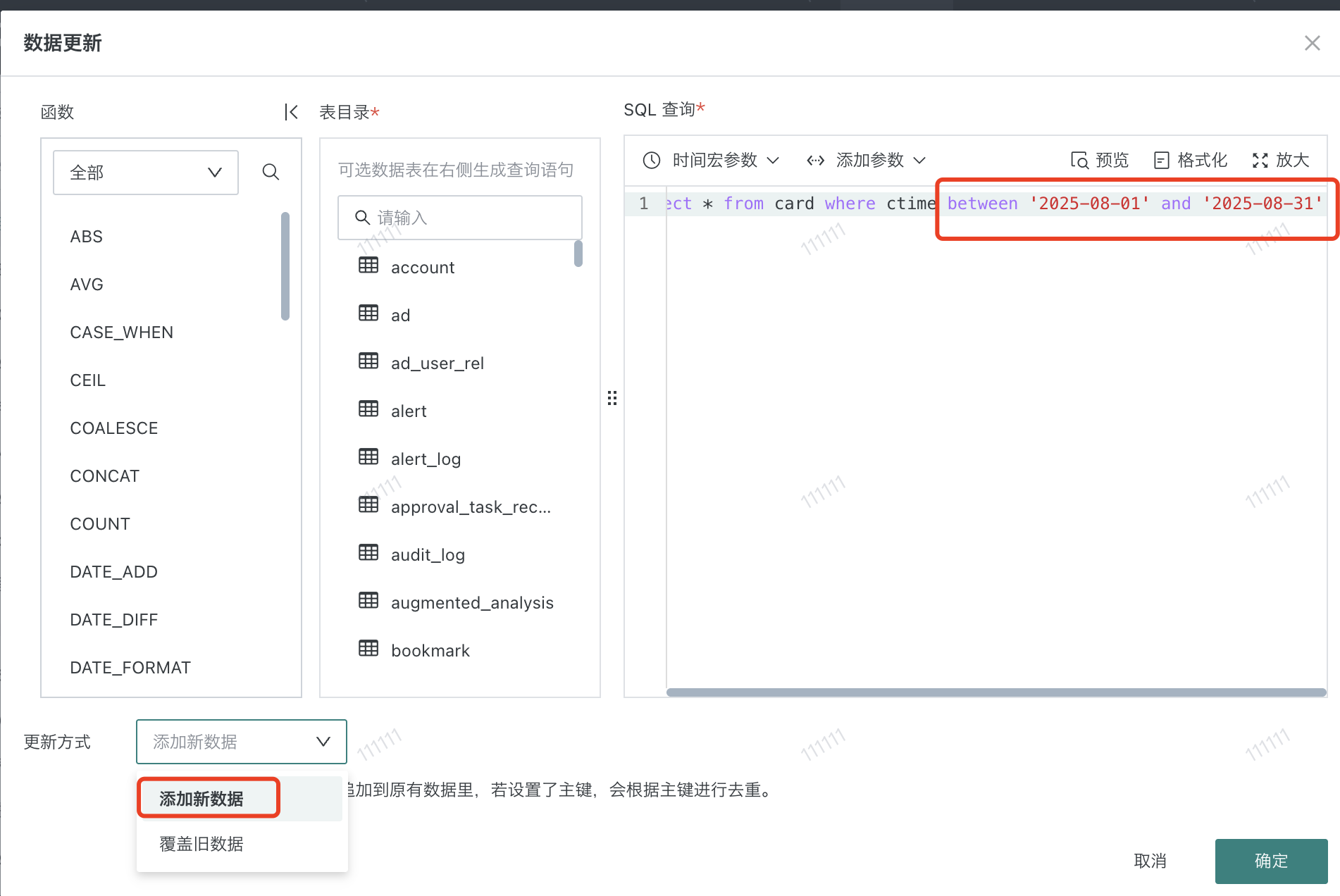This screenshot has height=896, width=1340.
Task: Click the alert_log table icon
Action: coord(368,457)
